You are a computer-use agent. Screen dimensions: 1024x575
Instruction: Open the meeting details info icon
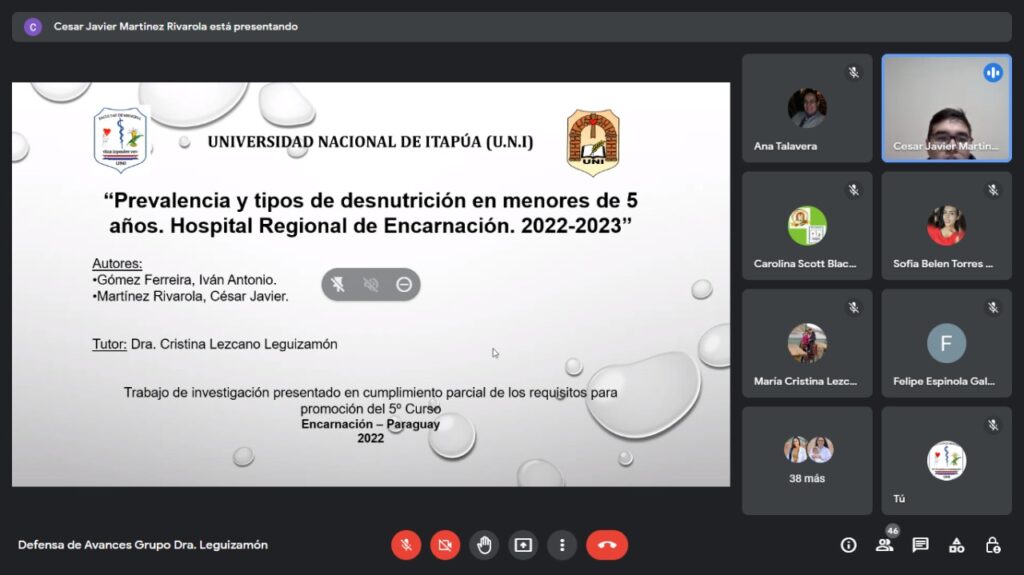848,545
